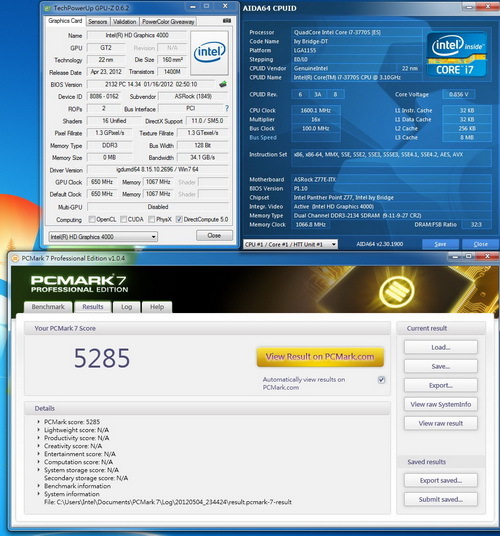Click View Result on PCMark.com button
500x536 pixels.
coord(320,357)
